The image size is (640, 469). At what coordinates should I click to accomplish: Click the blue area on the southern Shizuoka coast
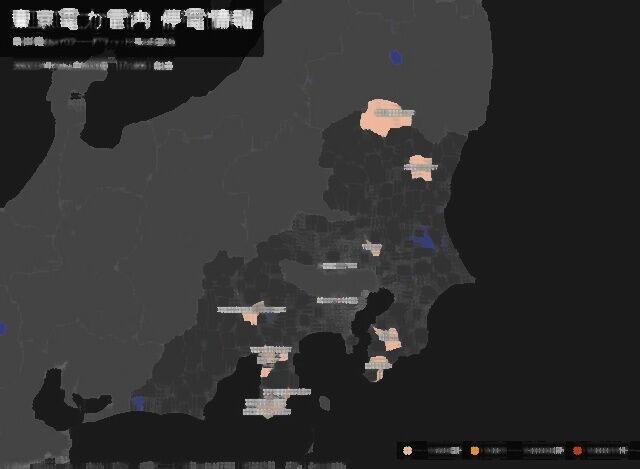tap(139, 403)
